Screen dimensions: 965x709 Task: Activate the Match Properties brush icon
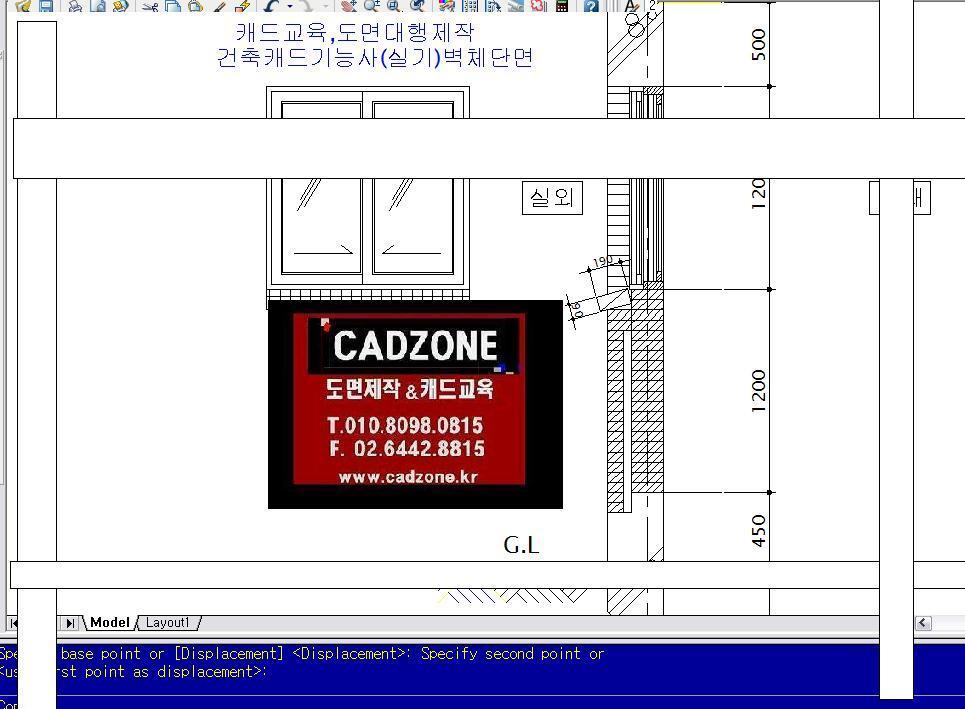coord(219,6)
